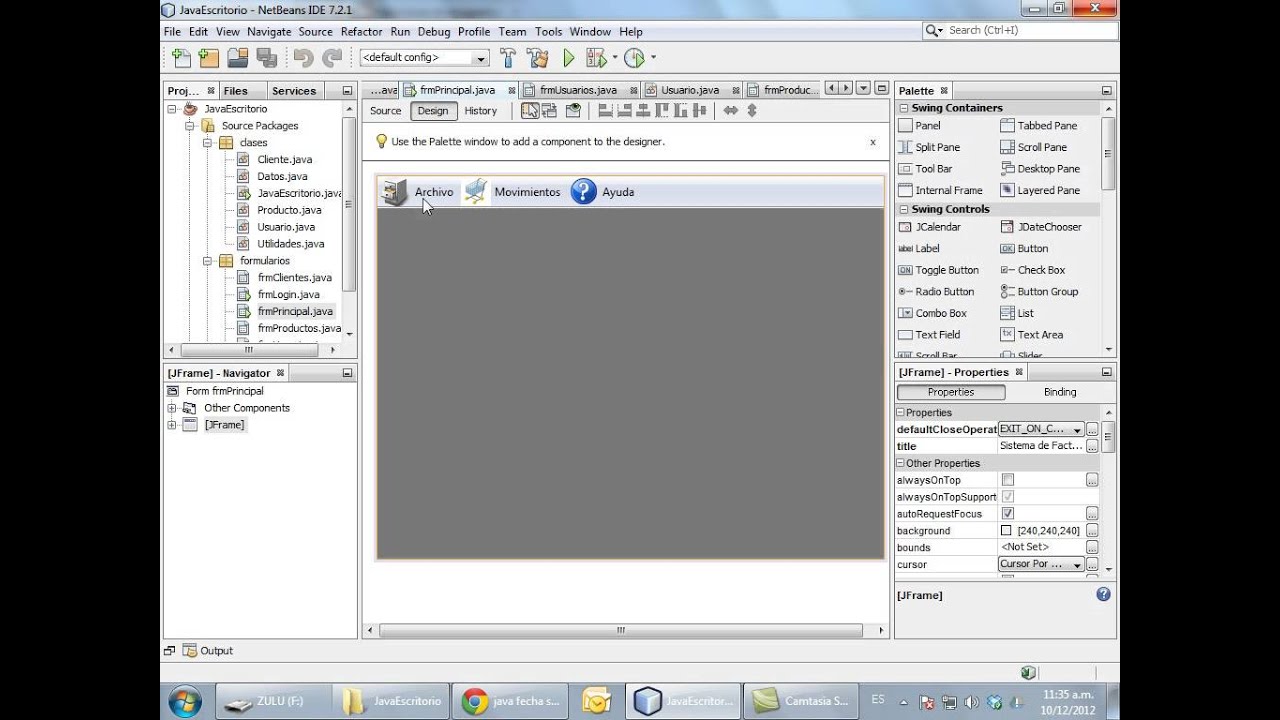
Task: Click the Open Project toolbar icon
Action: pos(237,58)
